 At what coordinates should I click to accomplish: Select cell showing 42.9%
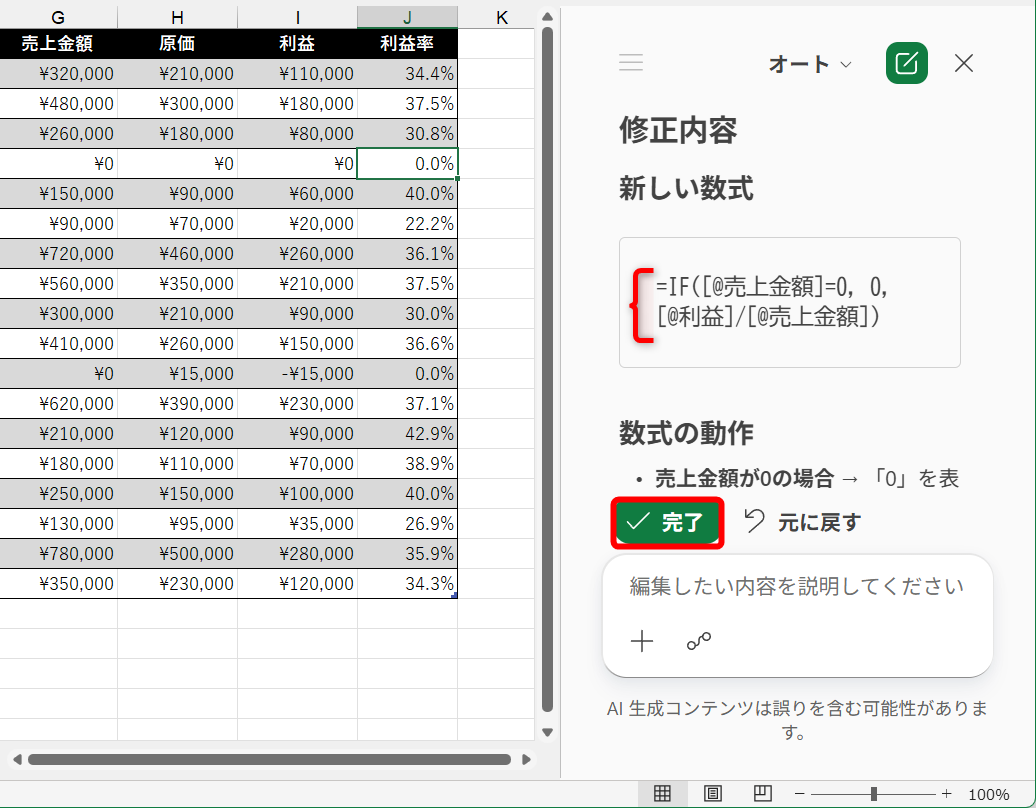click(x=407, y=433)
